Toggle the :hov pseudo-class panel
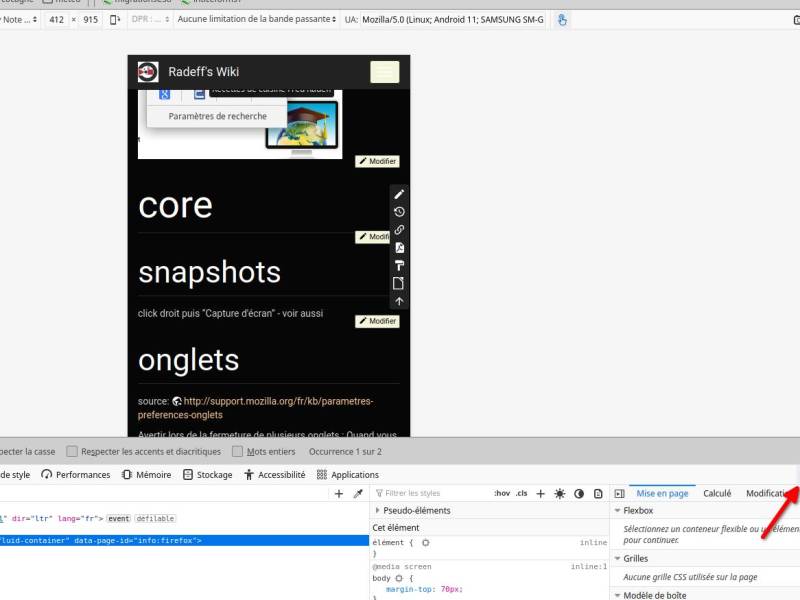800x600 pixels. (502, 493)
